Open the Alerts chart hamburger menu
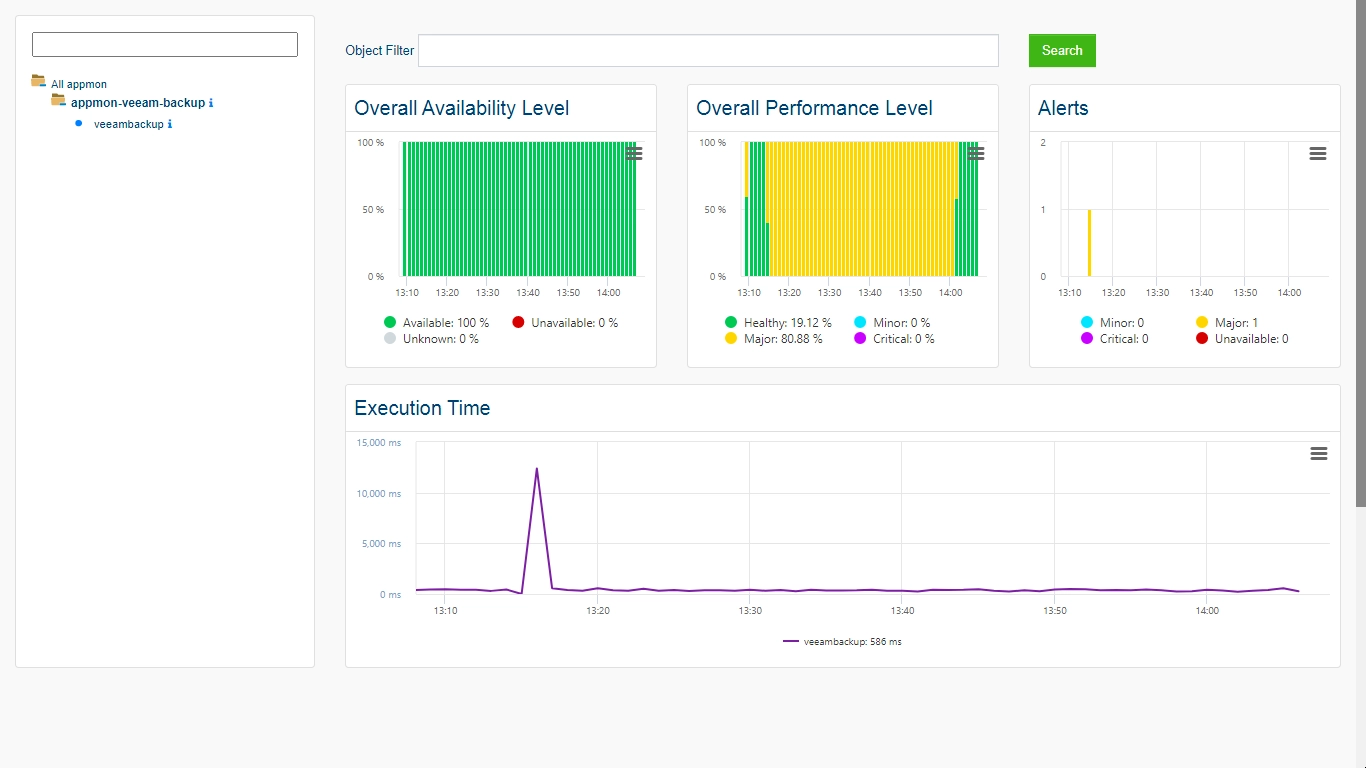Viewport: 1366px width, 768px height. [1318, 153]
